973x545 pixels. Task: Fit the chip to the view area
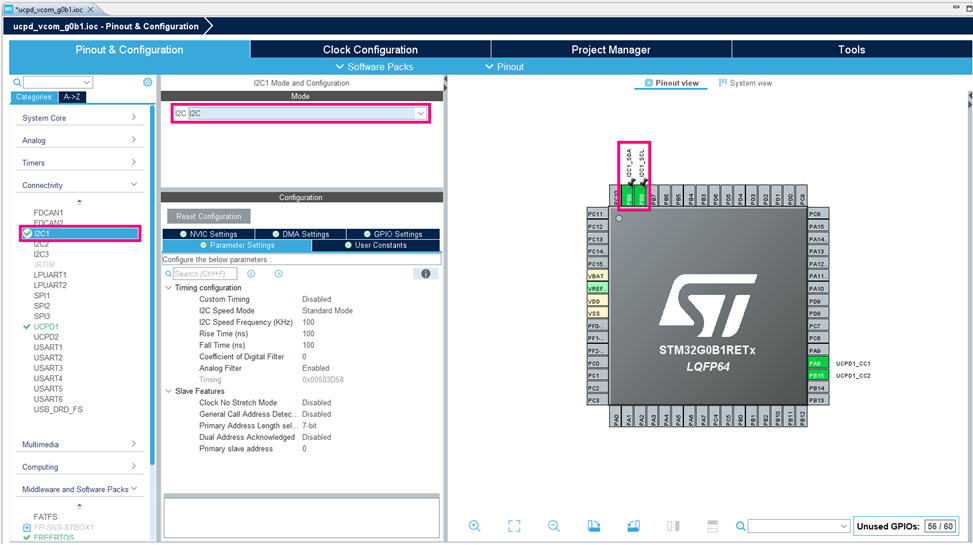click(514, 526)
